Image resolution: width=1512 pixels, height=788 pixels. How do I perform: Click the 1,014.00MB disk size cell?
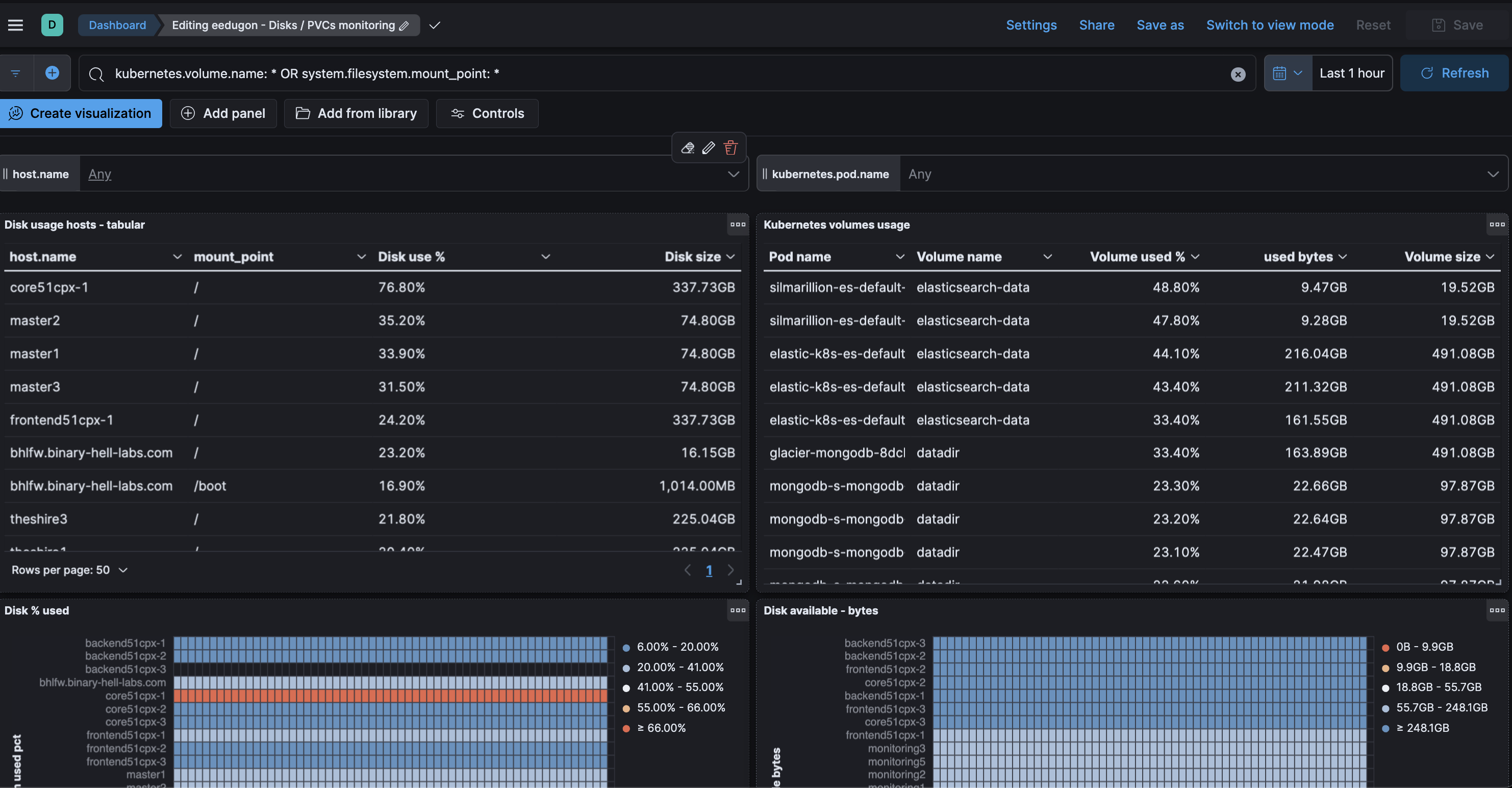pos(697,486)
